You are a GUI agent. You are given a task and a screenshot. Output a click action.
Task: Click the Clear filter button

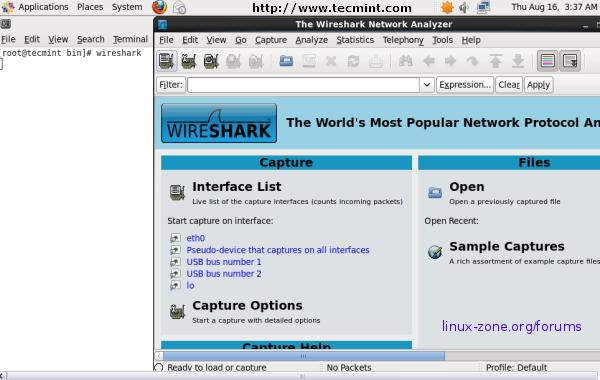(509, 85)
